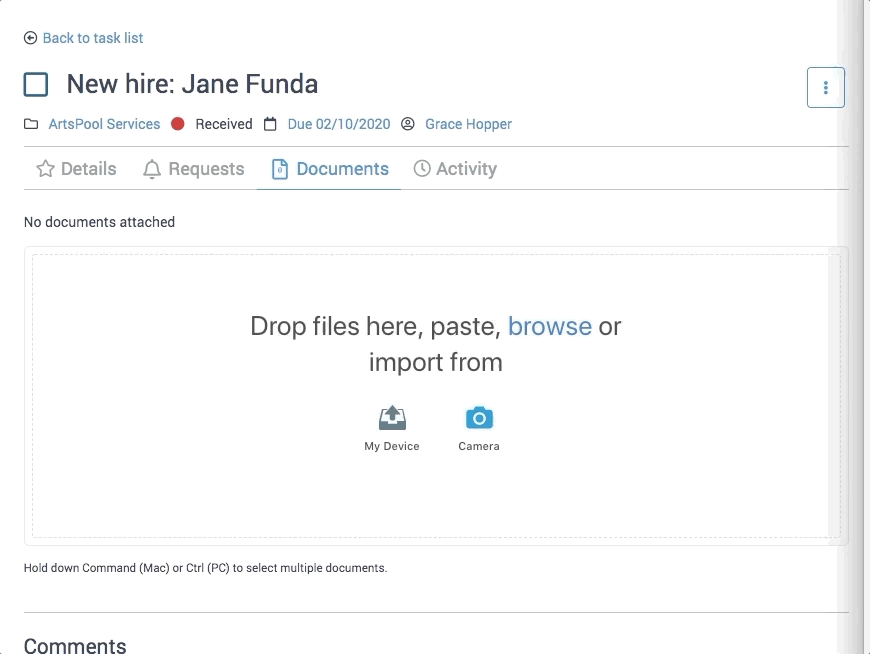870x654 pixels.
Task: Click the Comments heading
Action: (75, 645)
